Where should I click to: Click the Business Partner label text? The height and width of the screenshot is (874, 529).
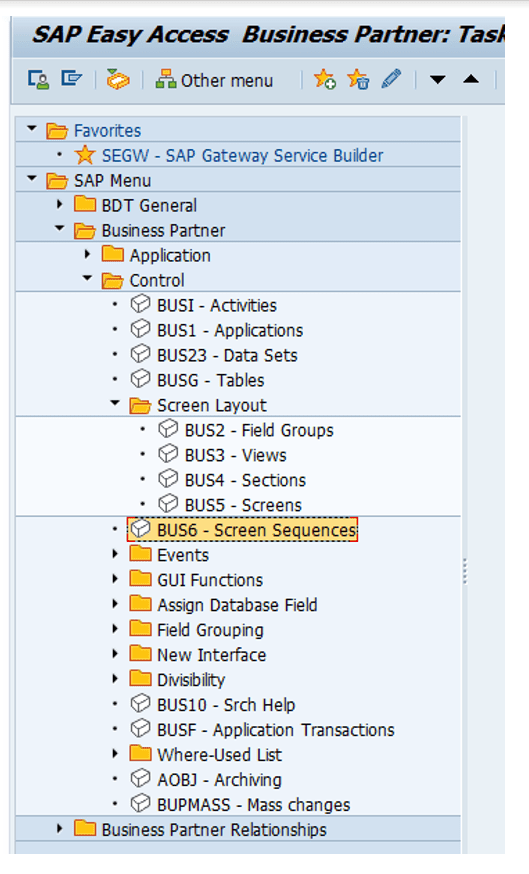[163, 231]
